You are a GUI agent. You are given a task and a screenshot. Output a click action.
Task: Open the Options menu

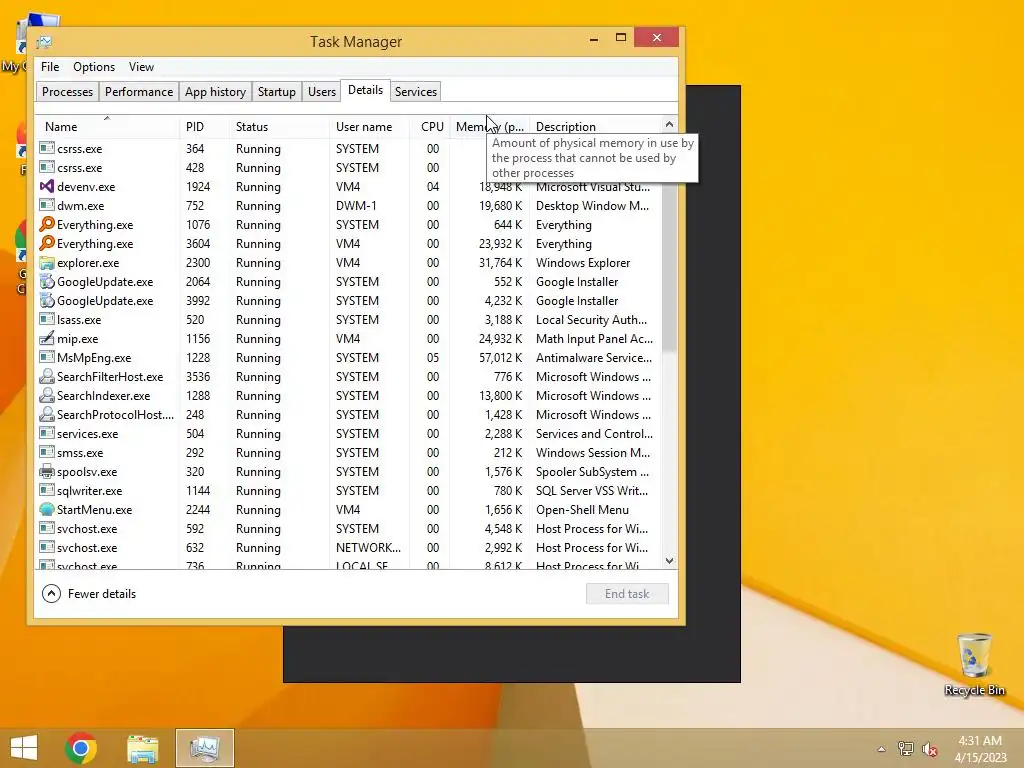coord(94,67)
